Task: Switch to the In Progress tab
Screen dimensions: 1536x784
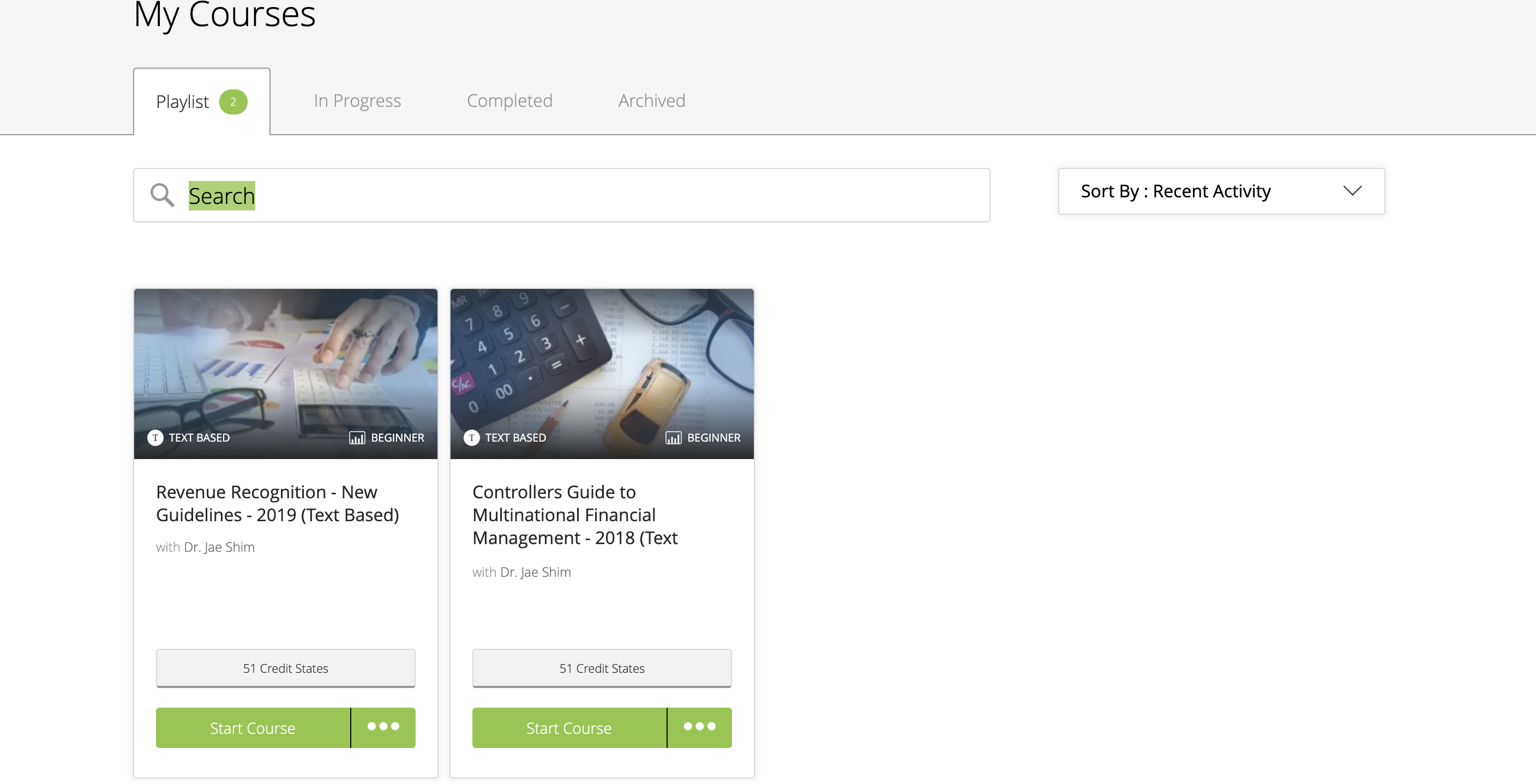Action: [357, 101]
